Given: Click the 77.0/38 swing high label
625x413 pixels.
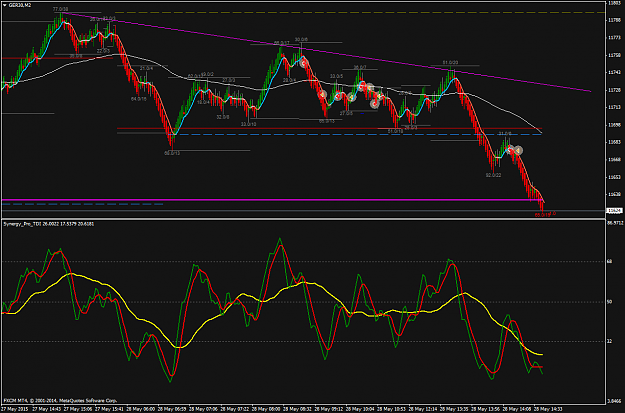Looking at the screenshot, I should coord(60,9).
